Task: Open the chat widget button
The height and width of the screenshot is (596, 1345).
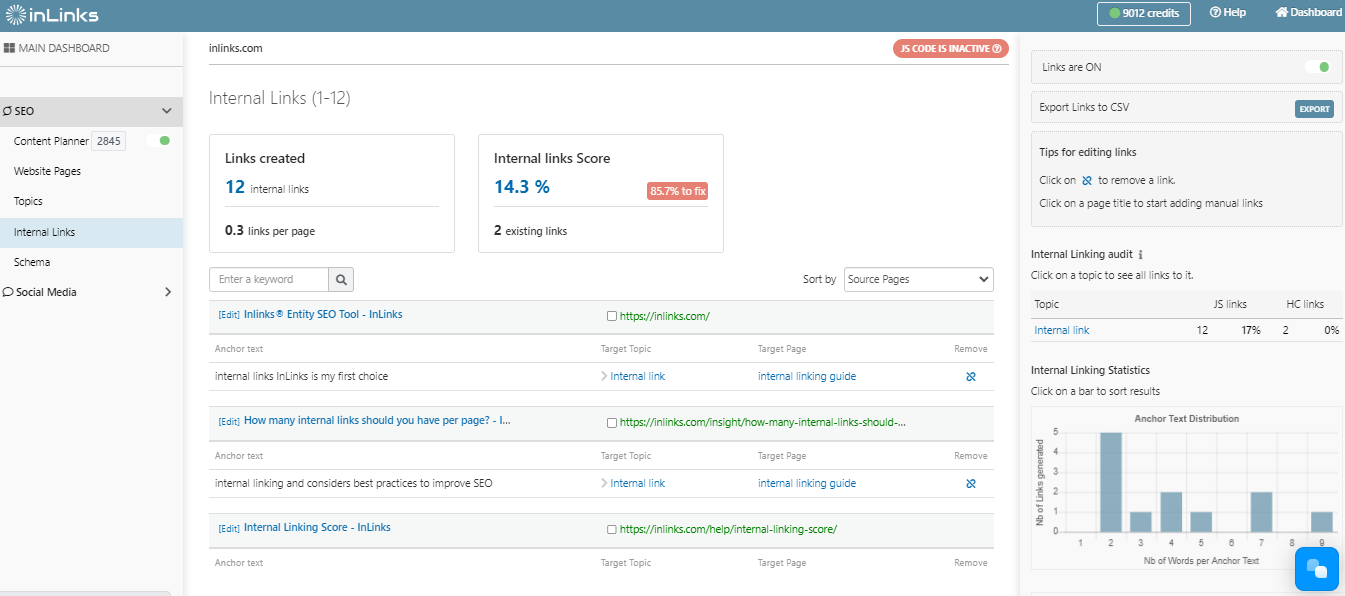Action: pos(1317,569)
